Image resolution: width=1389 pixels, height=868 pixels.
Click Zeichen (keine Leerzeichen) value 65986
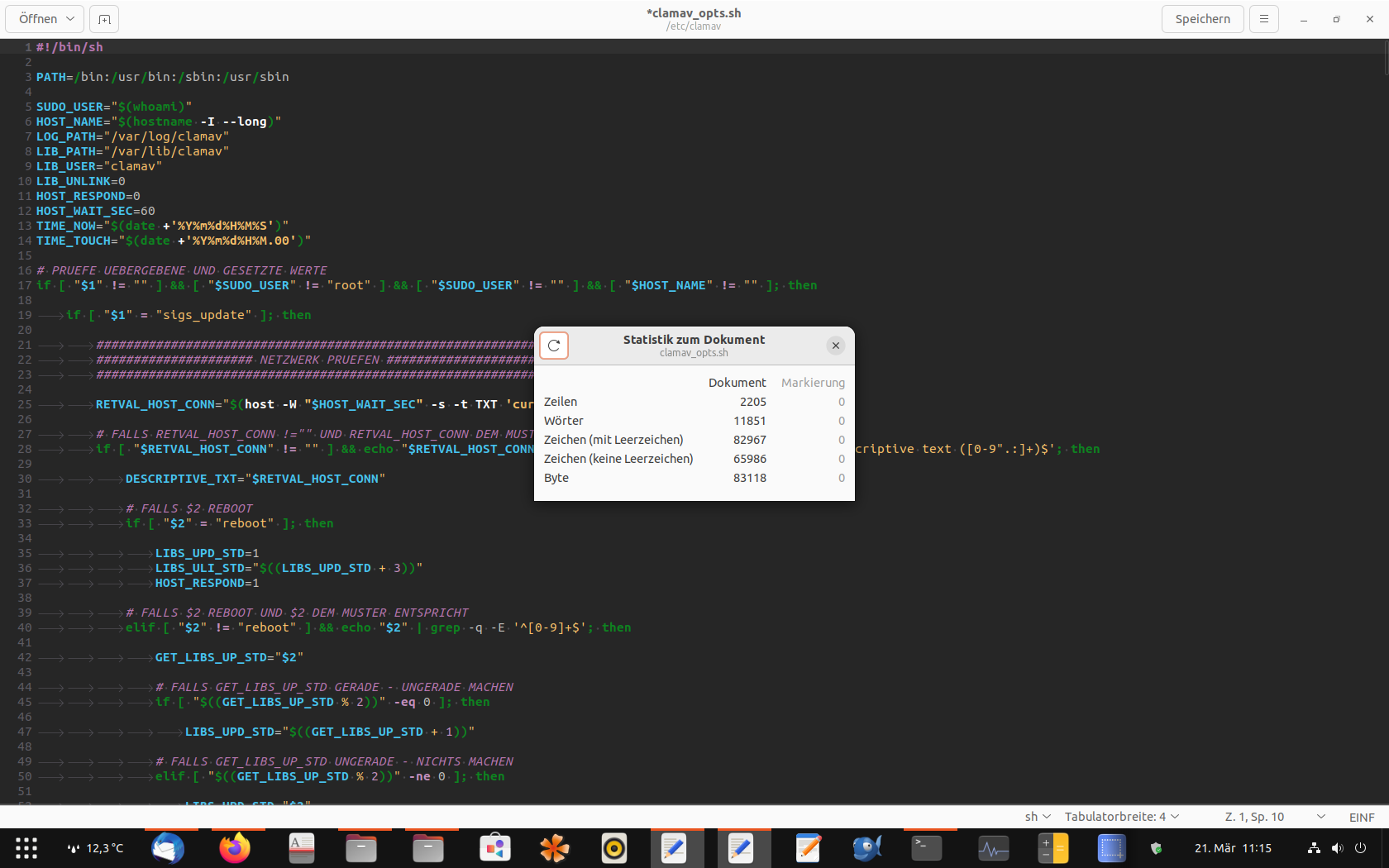click(749, 459)
